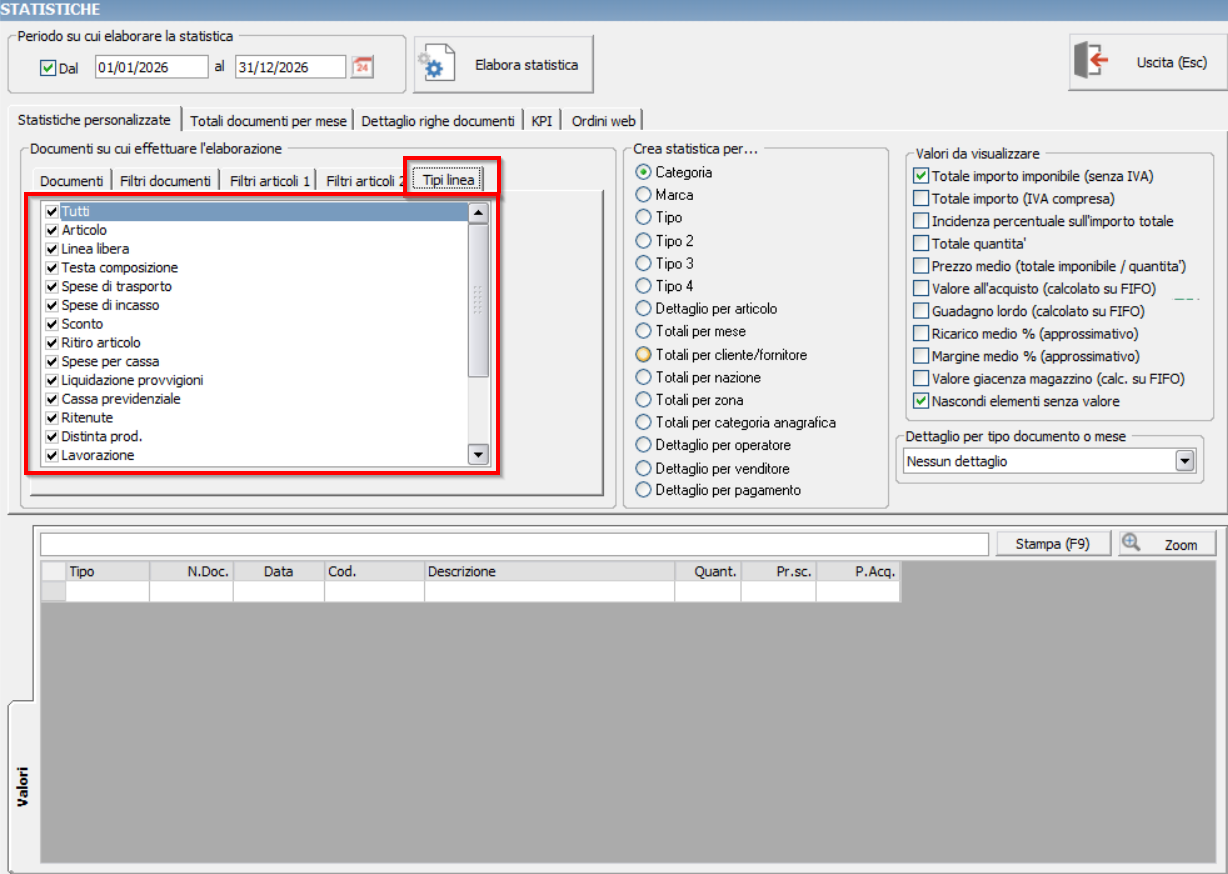Click the start date field 01/01/2026
The width and height of the screenshot is (1228, 874).
coord(152,67)
